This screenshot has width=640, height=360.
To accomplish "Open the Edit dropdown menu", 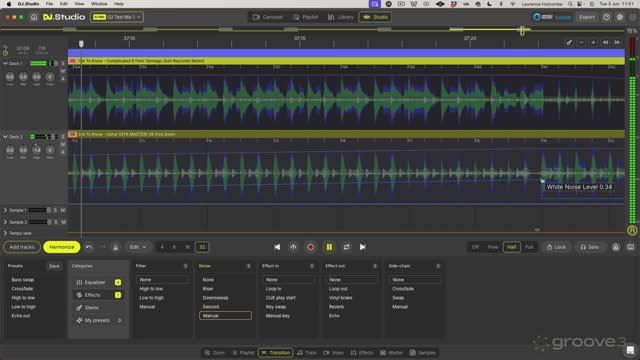I will coord(138,247).
